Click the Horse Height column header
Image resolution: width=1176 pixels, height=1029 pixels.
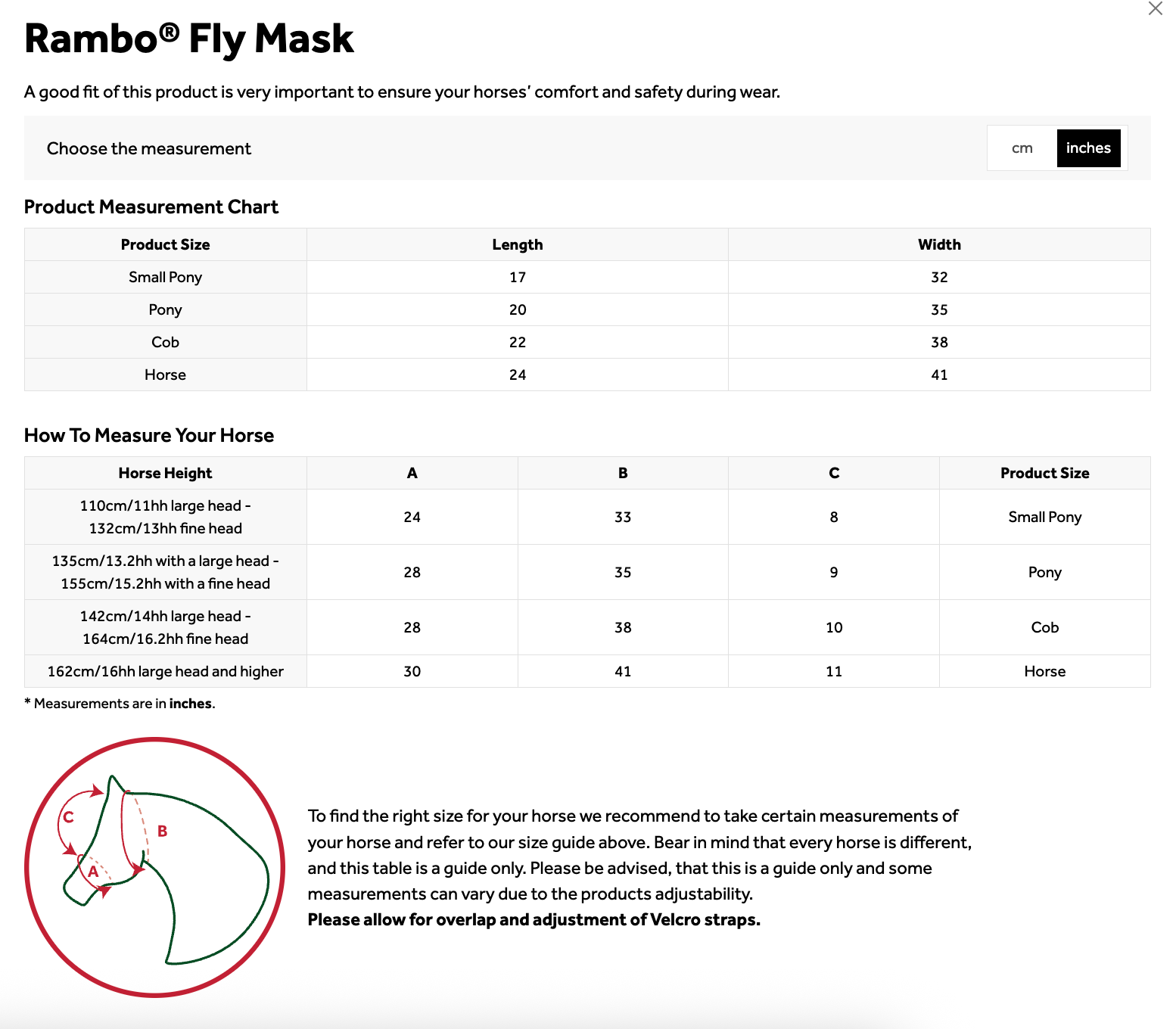click(165, 473)
